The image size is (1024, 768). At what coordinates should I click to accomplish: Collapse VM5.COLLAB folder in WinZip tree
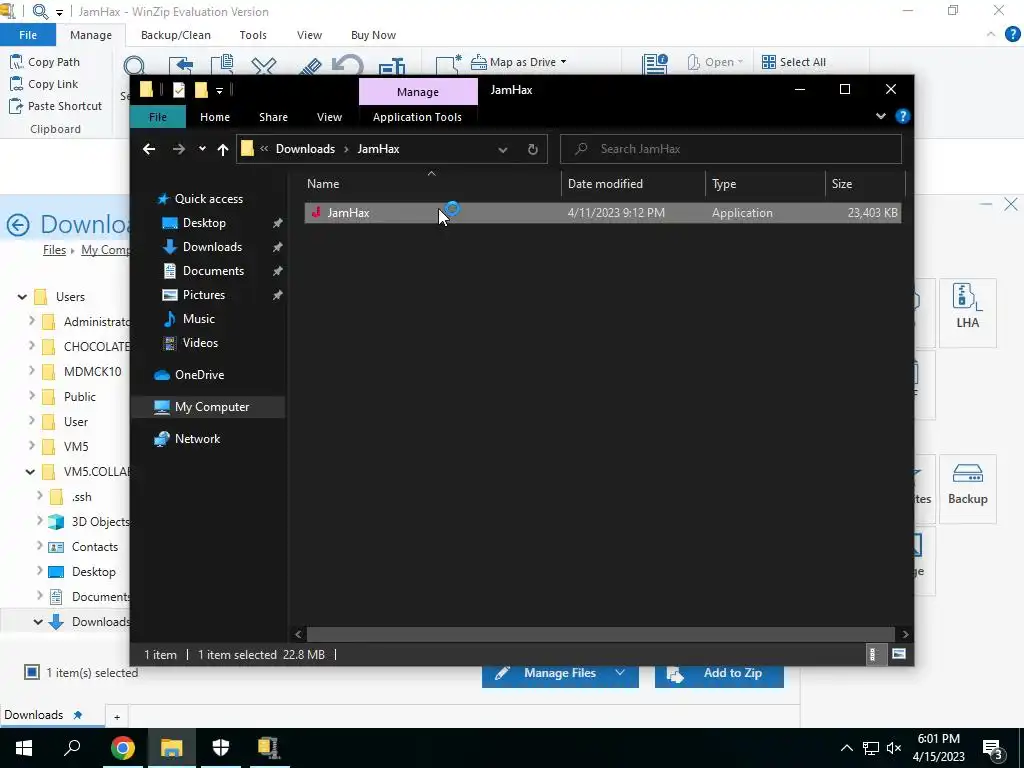[x=30, y=472]
